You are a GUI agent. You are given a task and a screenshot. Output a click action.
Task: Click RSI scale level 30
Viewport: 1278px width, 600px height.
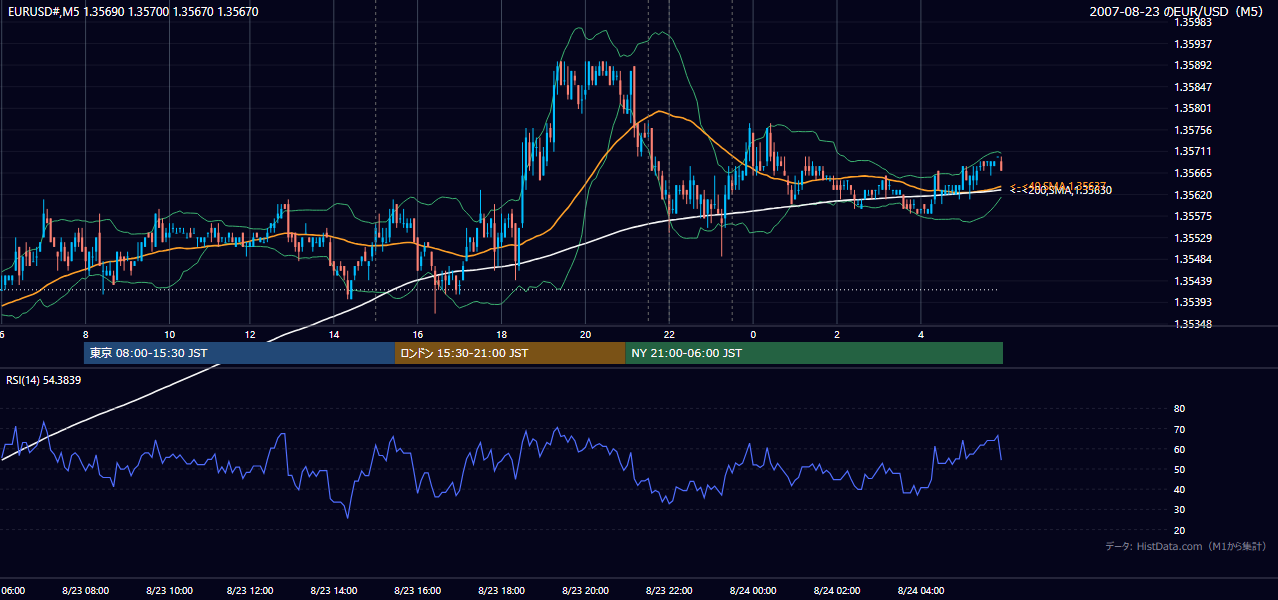coord(1179,510)
